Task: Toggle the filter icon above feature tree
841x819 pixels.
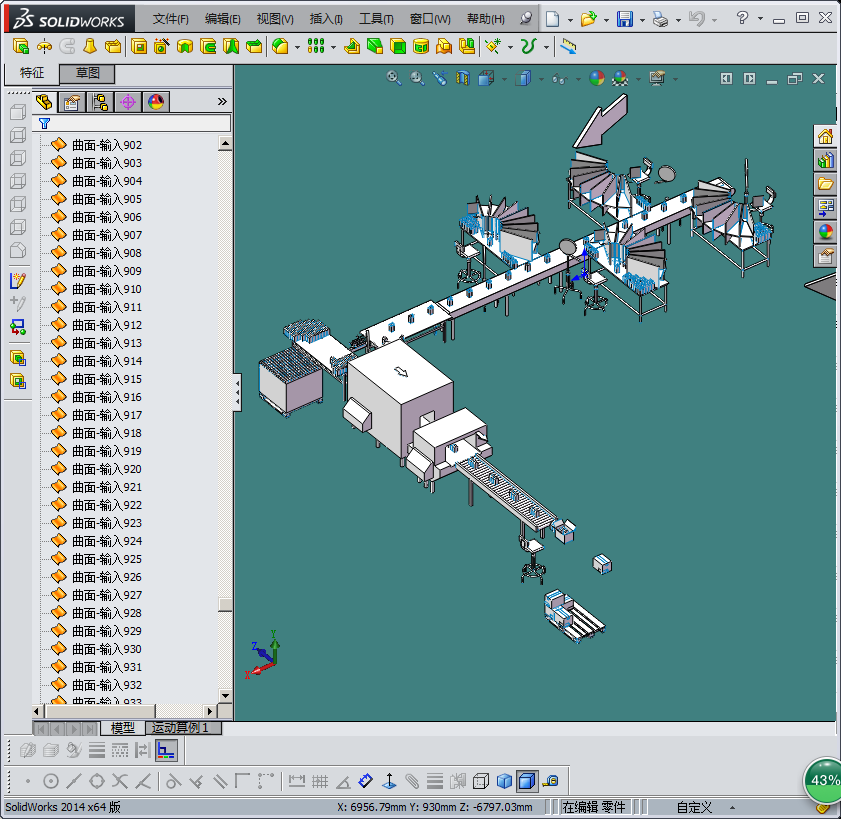Action: 44,123
